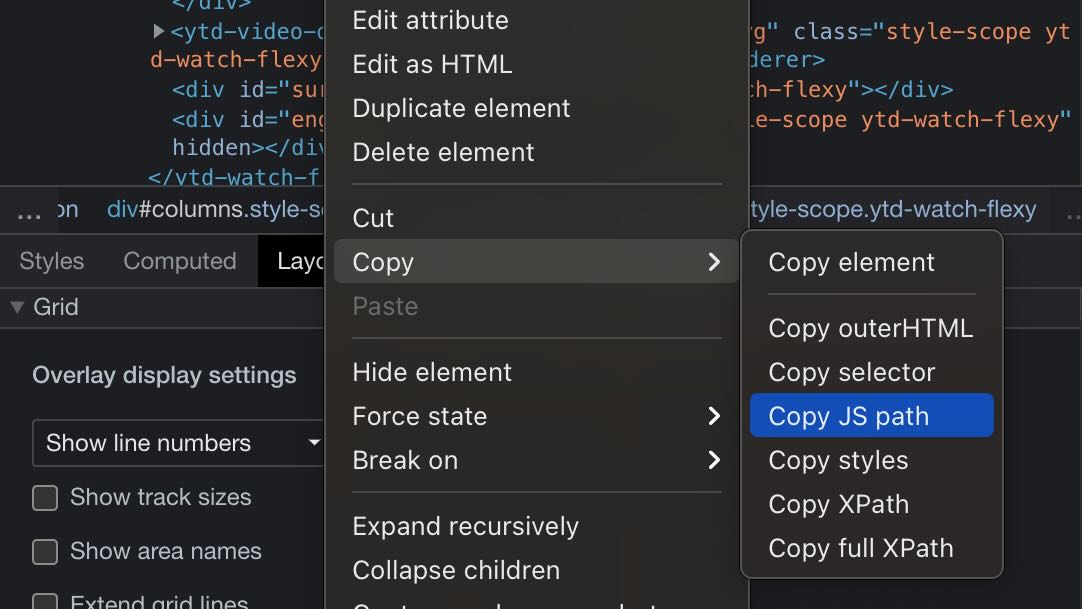Click Delete element in context menu
The width and height of the screenshot is (1082, 609).
[x=443, y=152]
